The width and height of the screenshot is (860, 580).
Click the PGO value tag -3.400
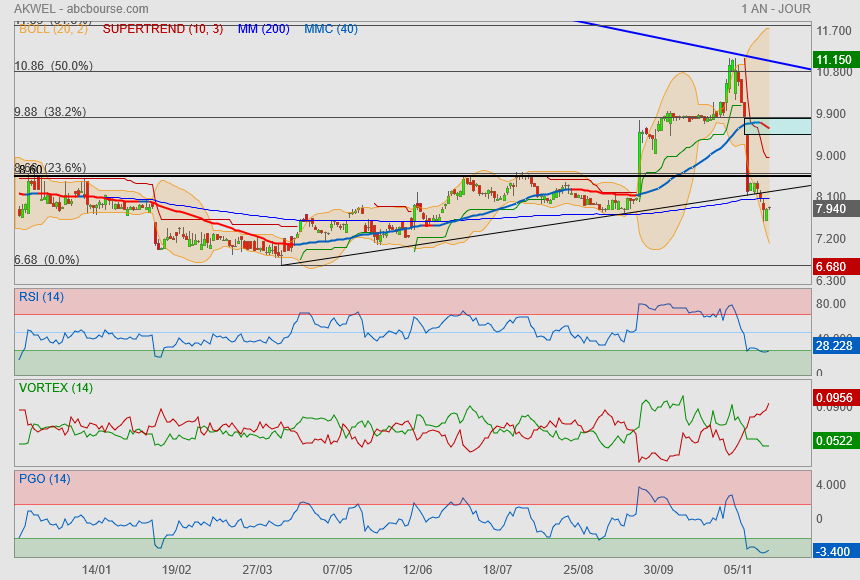(x=833, y=550)
